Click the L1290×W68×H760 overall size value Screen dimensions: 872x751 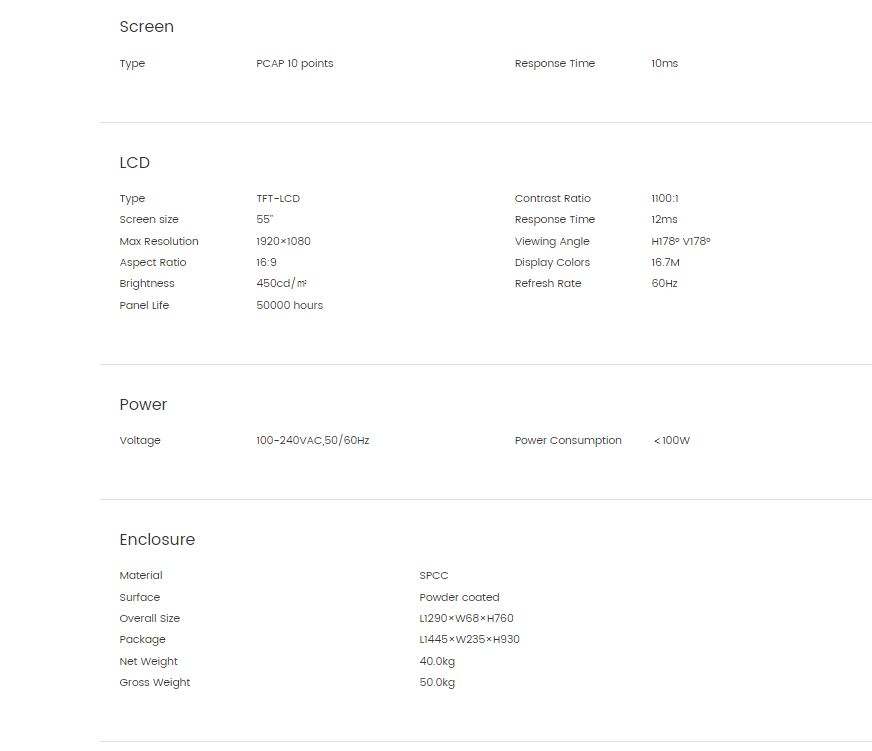click(466, 619)
